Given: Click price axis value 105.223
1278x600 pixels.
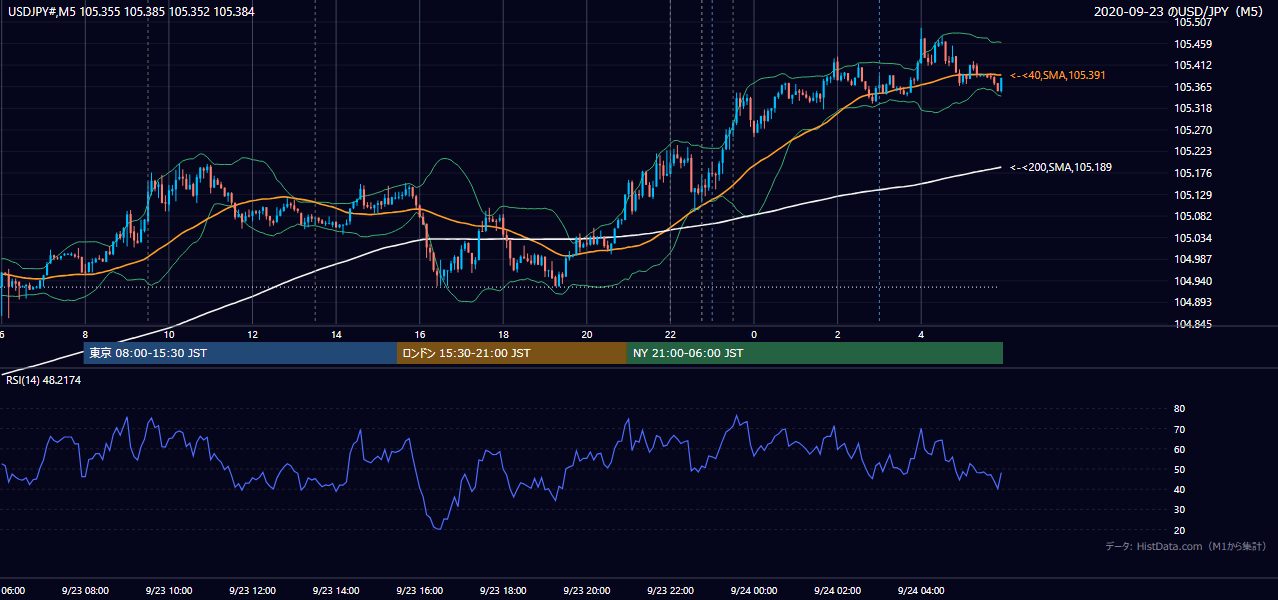Looking at the screenshot, I should pyautogui.click(x=1193, y=151).
